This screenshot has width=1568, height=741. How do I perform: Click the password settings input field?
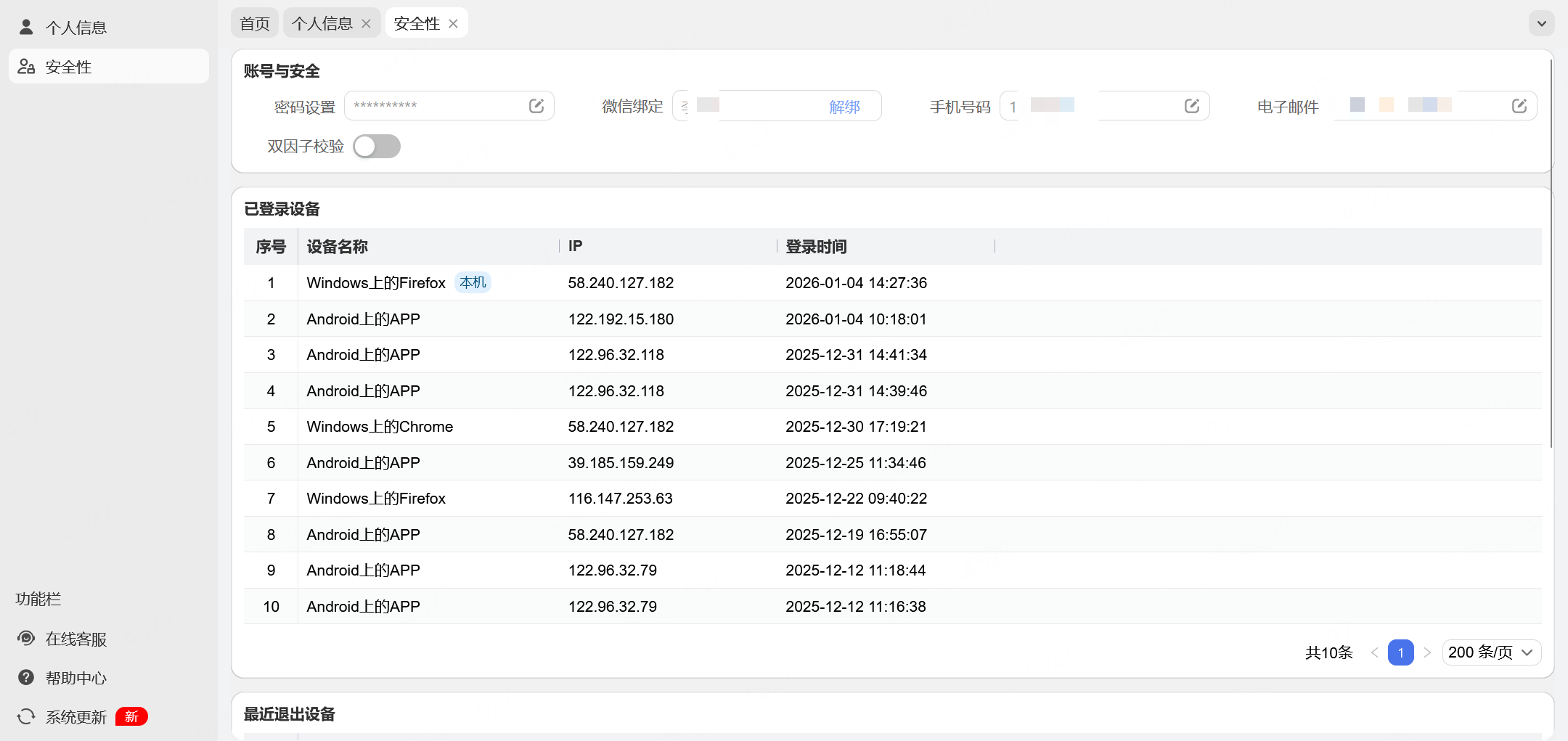coord(436,106)
